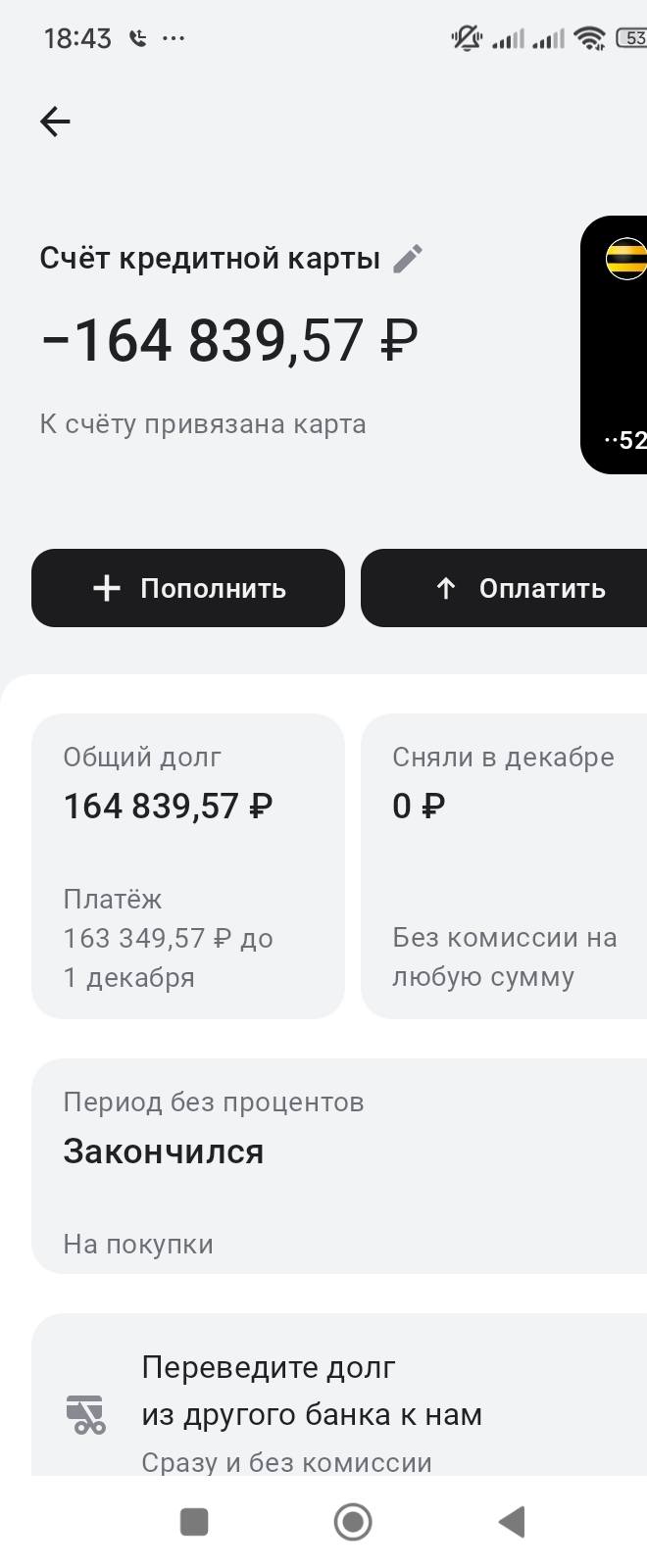Viewport: 647px width, 1568px height.
Task: Tap the muted notifications icon in status bar
Action: 468,39
